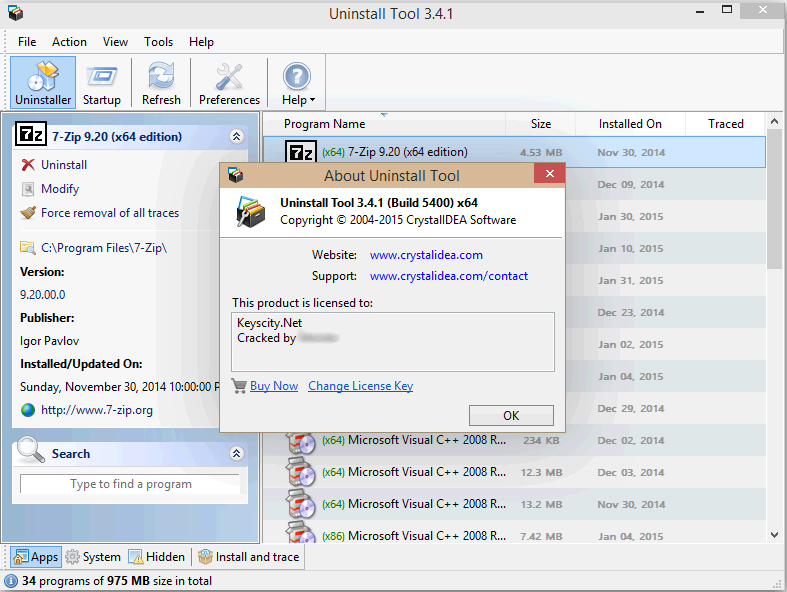Click the 9.20.00.0 version value
Screen dimensions: 787x592
(43, 295)
